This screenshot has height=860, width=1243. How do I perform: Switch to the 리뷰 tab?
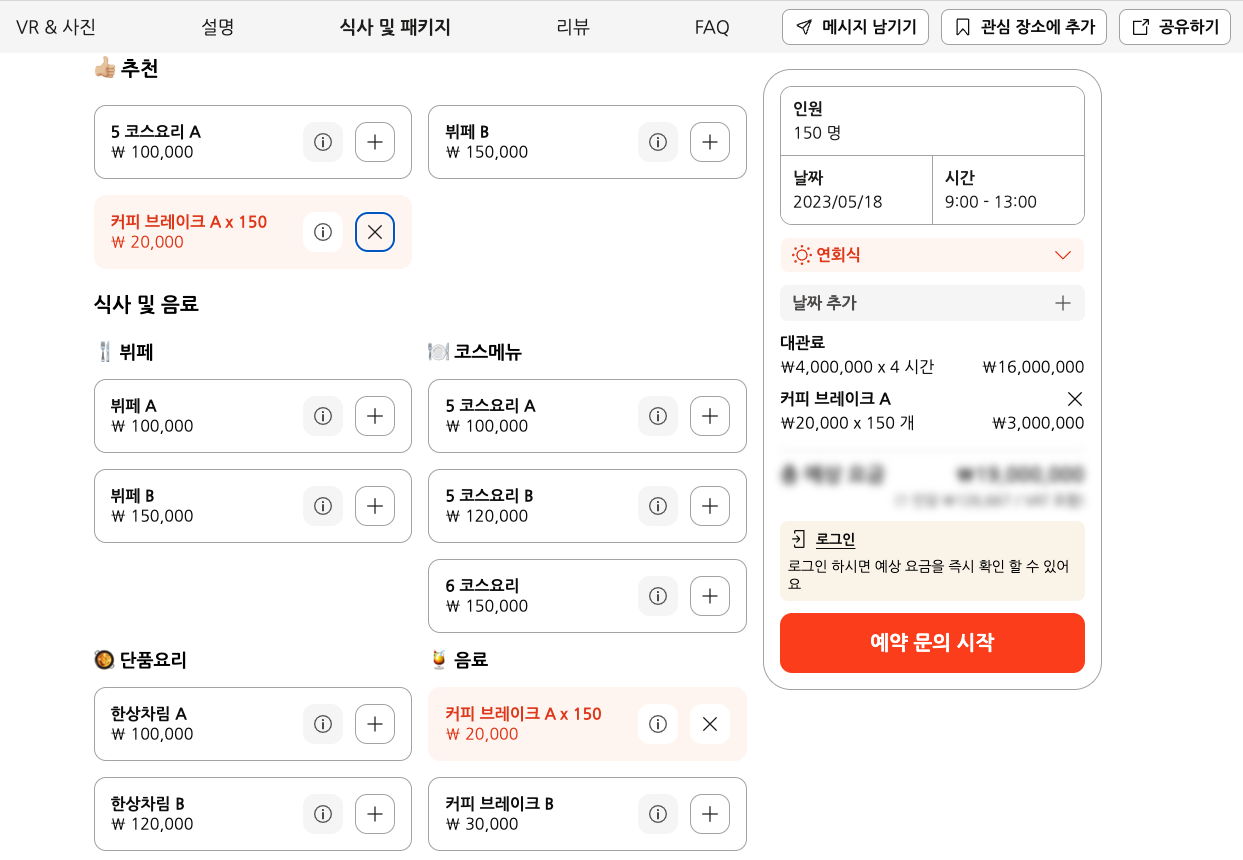point(573,27)
